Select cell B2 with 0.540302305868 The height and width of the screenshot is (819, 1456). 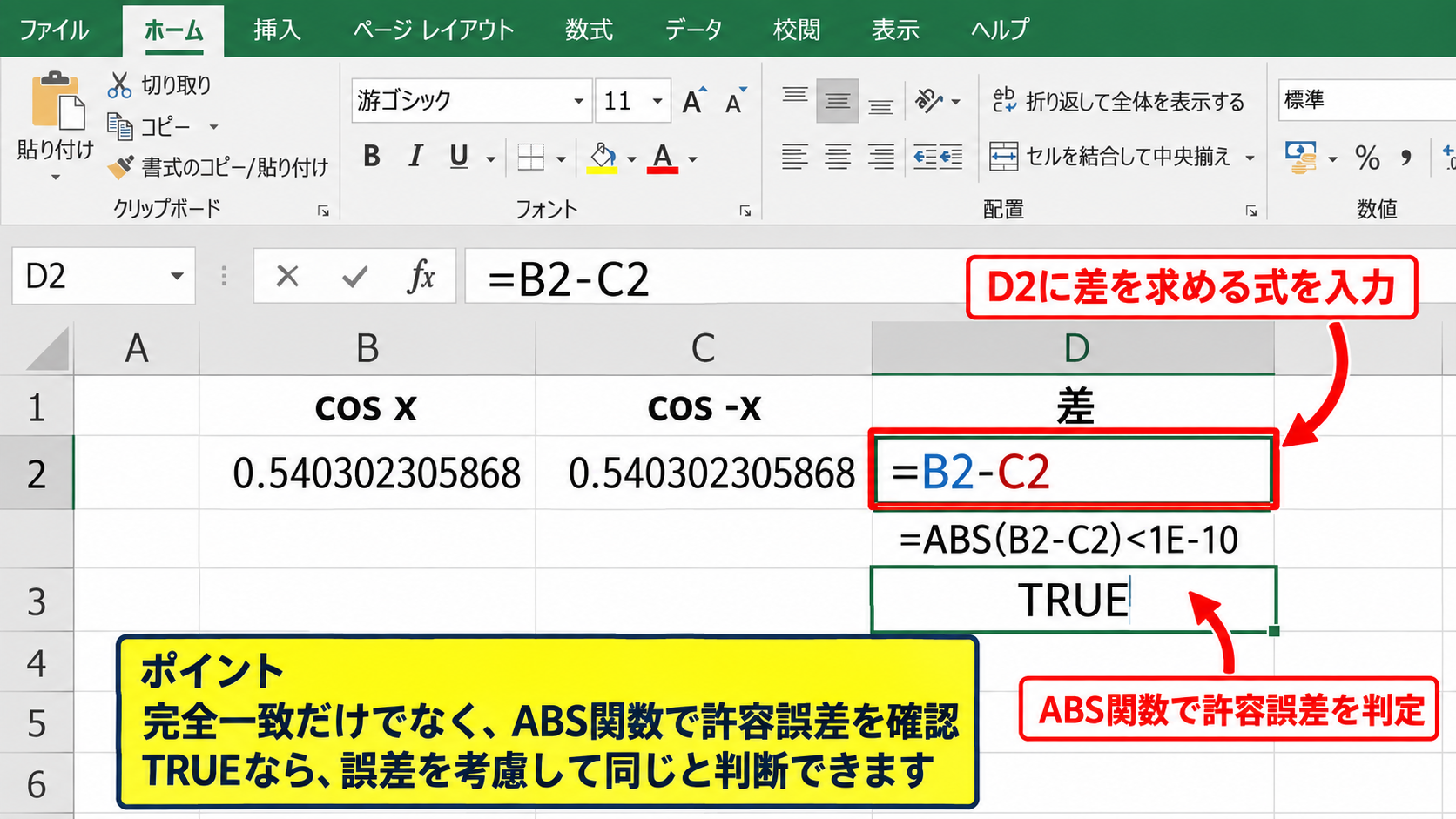[367, 473]
